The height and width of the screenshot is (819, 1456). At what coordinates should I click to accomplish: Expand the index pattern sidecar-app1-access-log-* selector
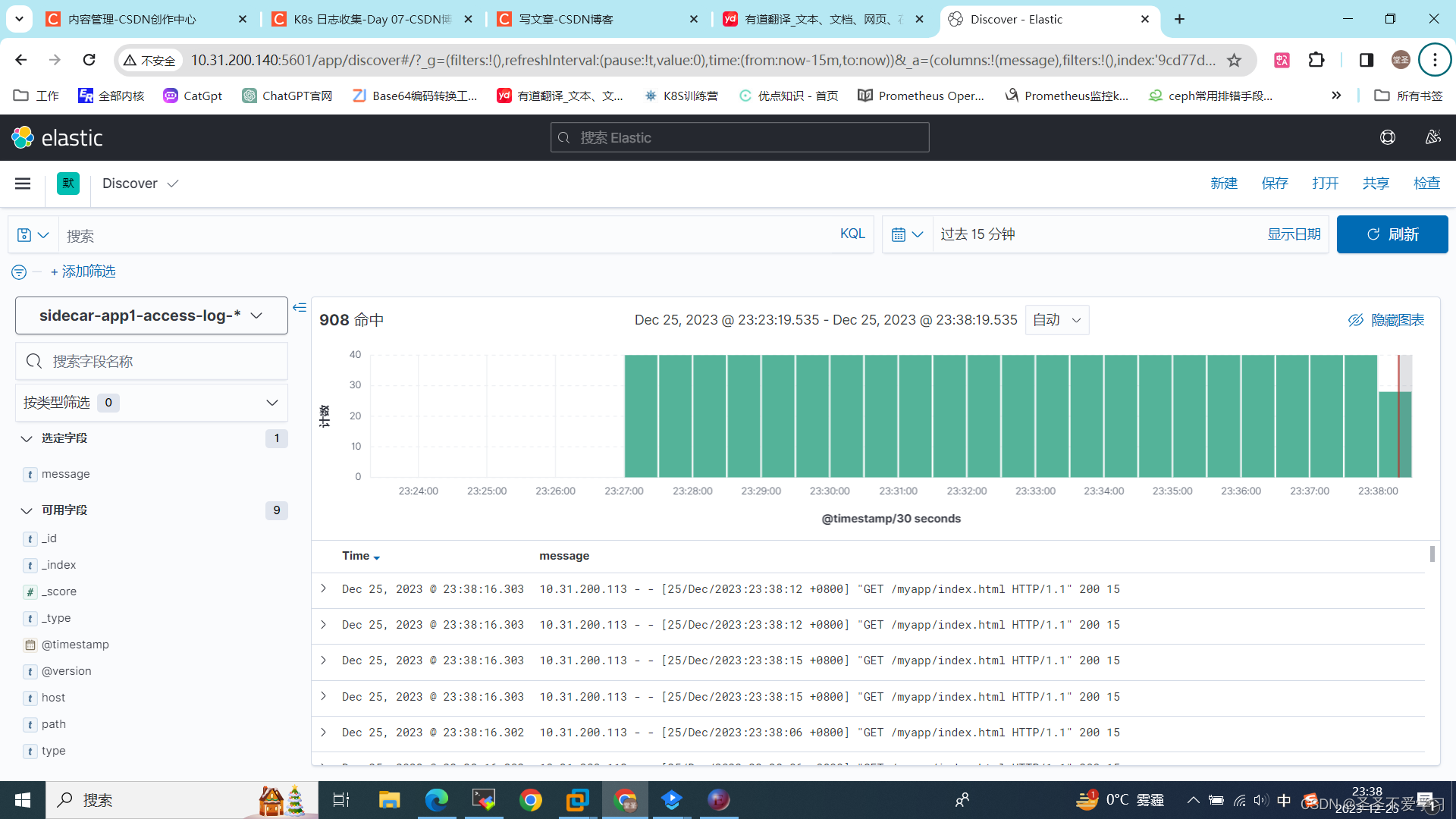pyautogui.click(x=152, y=315)
